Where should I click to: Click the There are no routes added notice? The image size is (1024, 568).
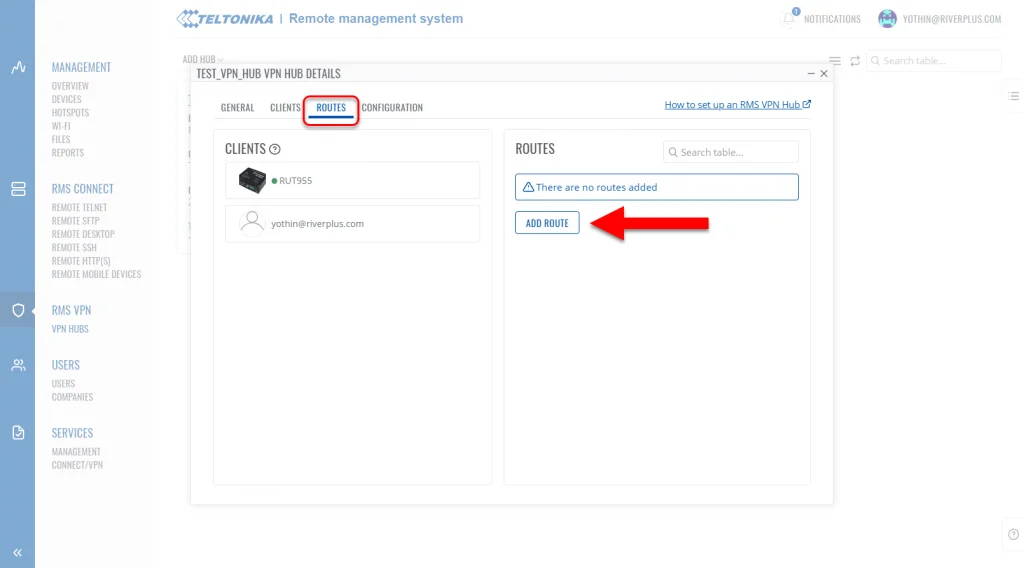click(x=656, y=187)
